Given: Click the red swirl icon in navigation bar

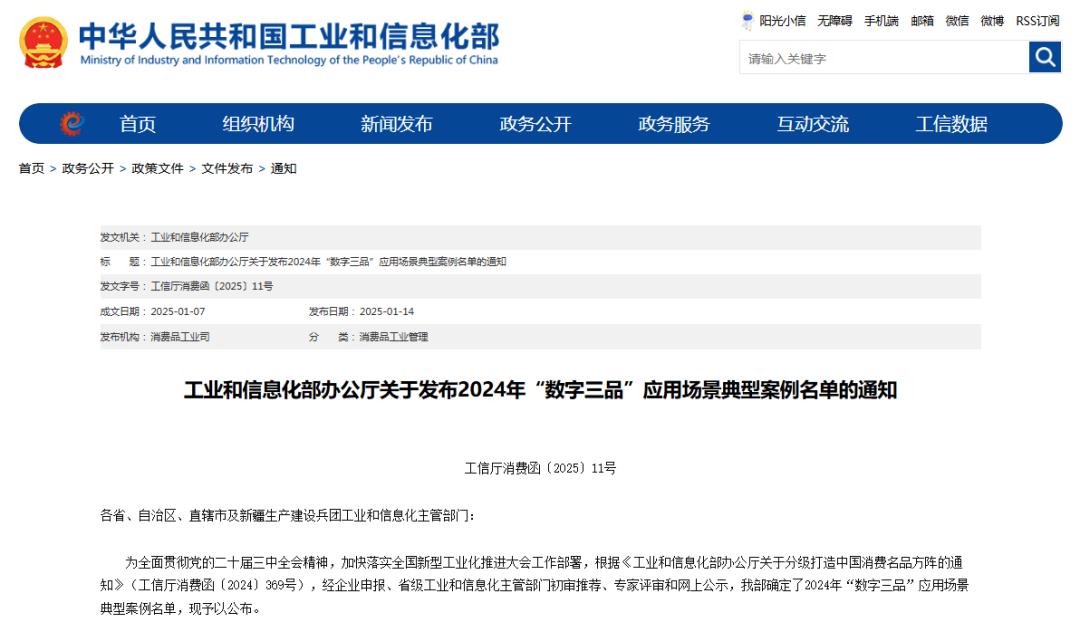Looking at the screenshot, I should [71, 124].
